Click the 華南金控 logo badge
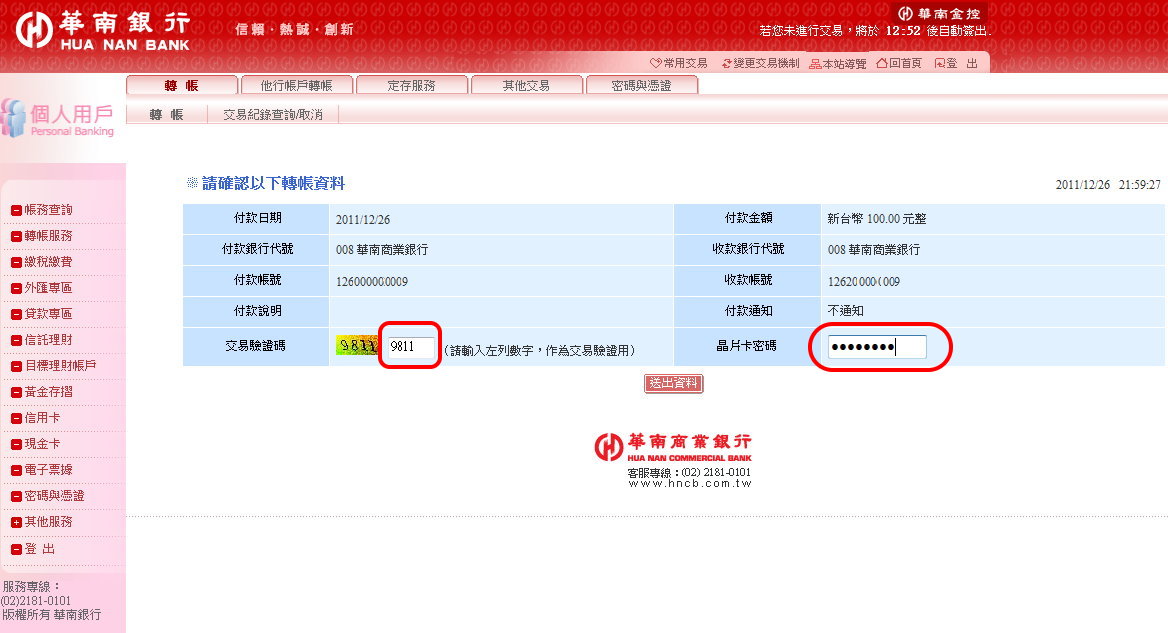The image size is (1168, 633). pos(939,13)
